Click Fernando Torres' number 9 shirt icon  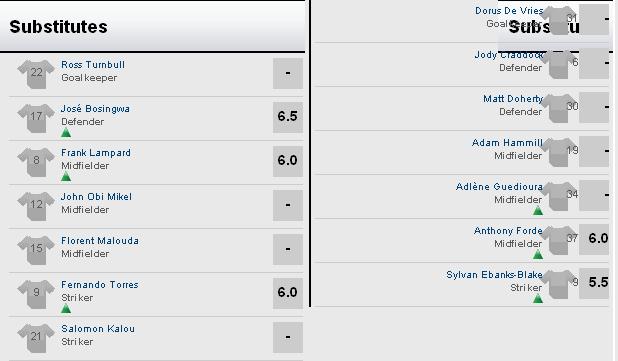tap(36, 294)
